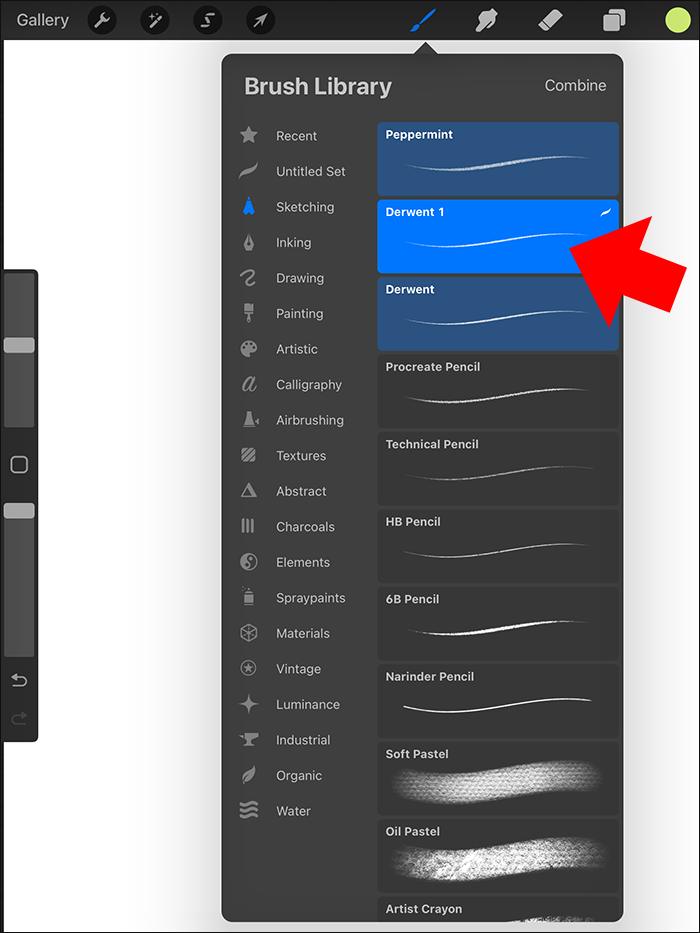Choose the Technical Pencil brush
The width and height of the screenshot is (700, 933).
point(498,468)
